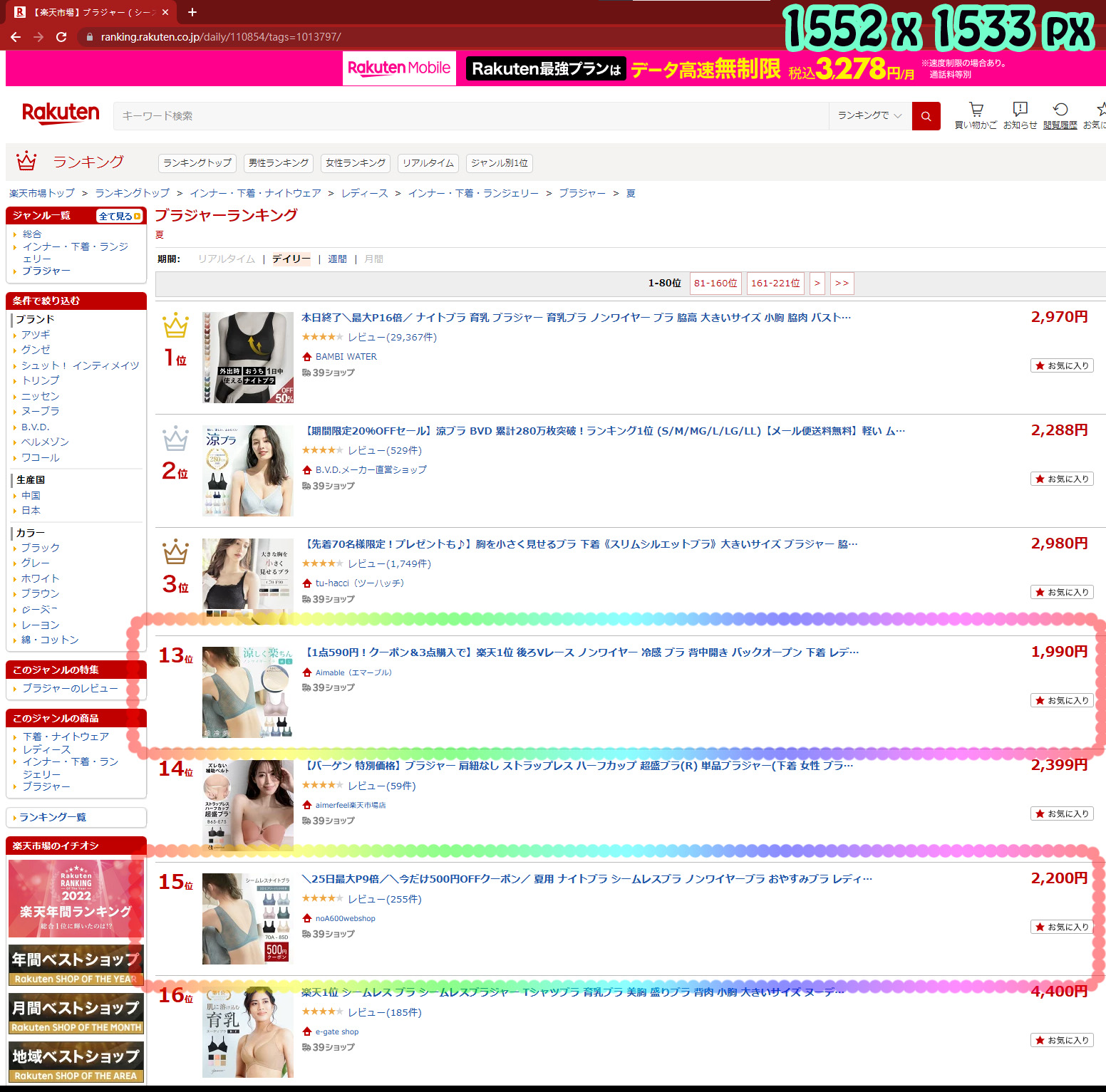Screen dimensions: 1106x1092
Task: Open the rank 14 strapless bra thumbnail
Action: click(248, 806)
